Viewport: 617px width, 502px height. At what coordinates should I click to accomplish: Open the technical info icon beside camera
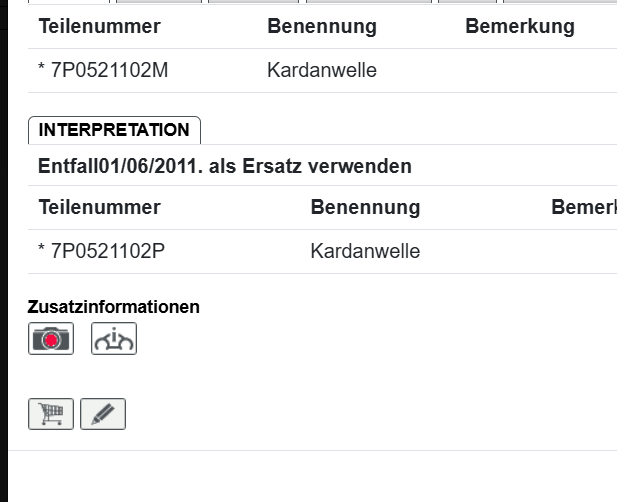(x=114, y=339)
